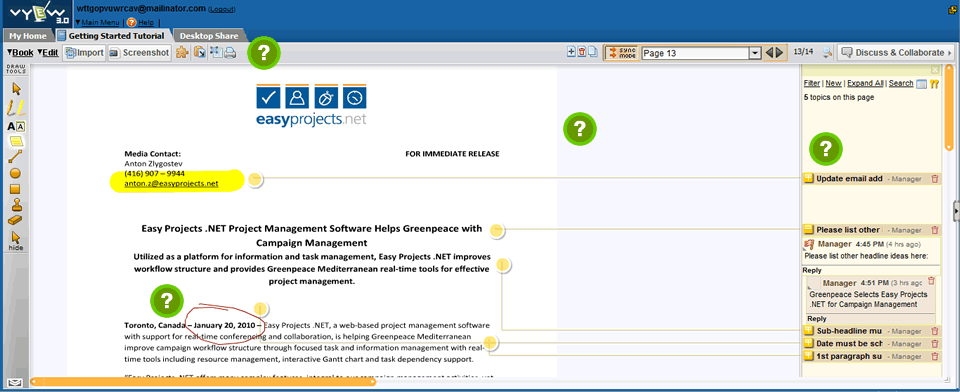Image resolution: width=960 pixels, height=392 pixels.
Task: Expand the '1st paragraph su' topic
Action: point(808,356)
